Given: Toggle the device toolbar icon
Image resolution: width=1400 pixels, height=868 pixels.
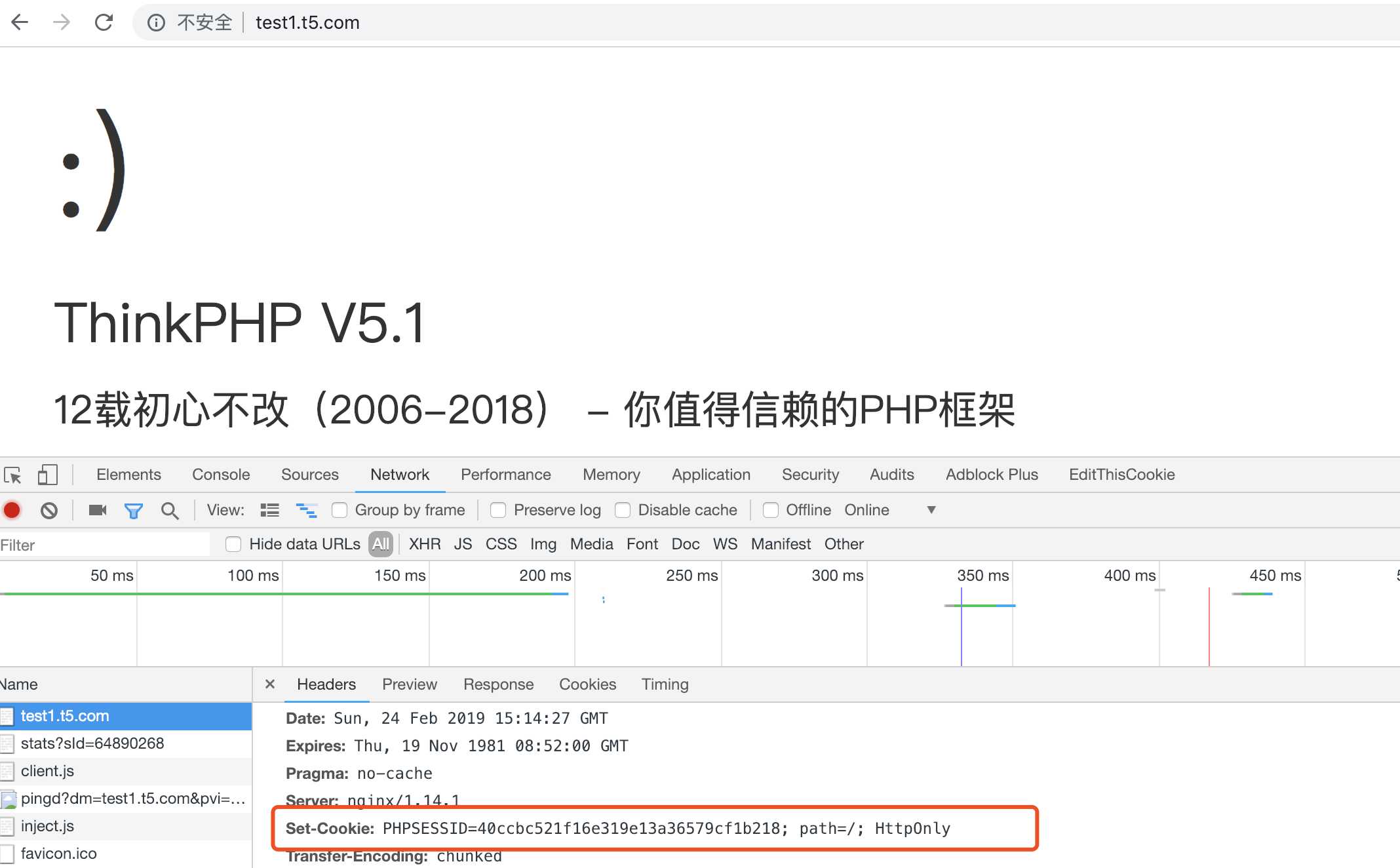Looking at the screenshot, I should [47, 475].
